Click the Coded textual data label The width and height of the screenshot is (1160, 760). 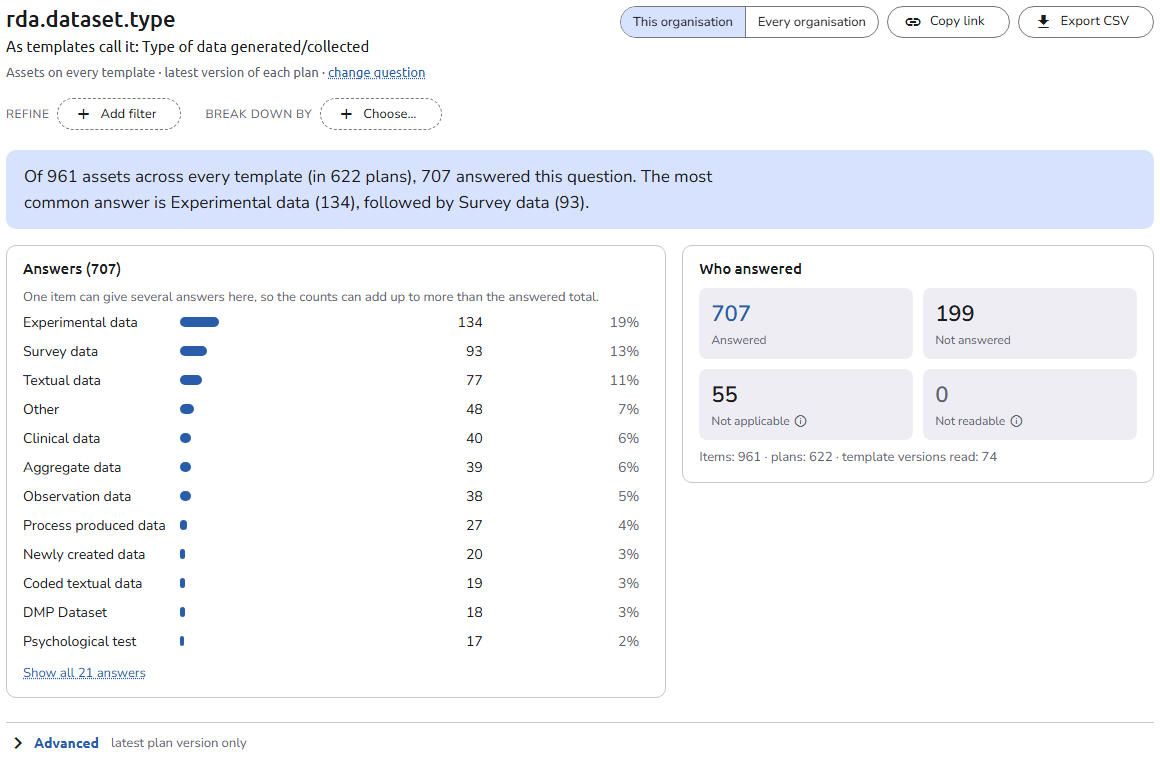pyautogui.click(x=83, y=583)
